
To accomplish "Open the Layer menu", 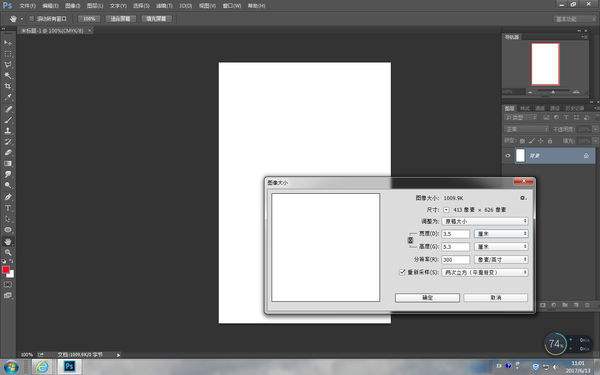I will tap(95, 6).
